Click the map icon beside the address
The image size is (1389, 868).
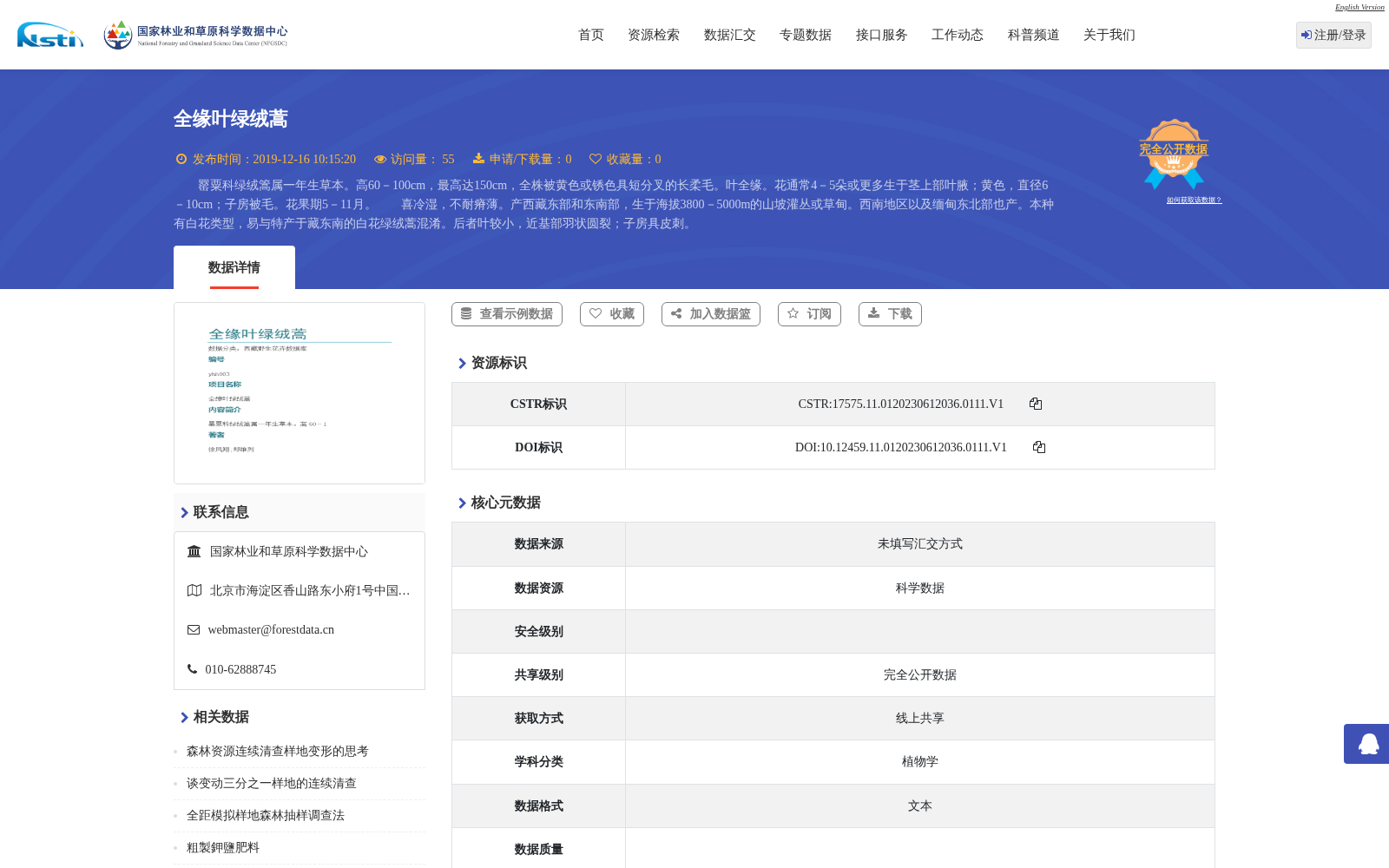[194, 590]
